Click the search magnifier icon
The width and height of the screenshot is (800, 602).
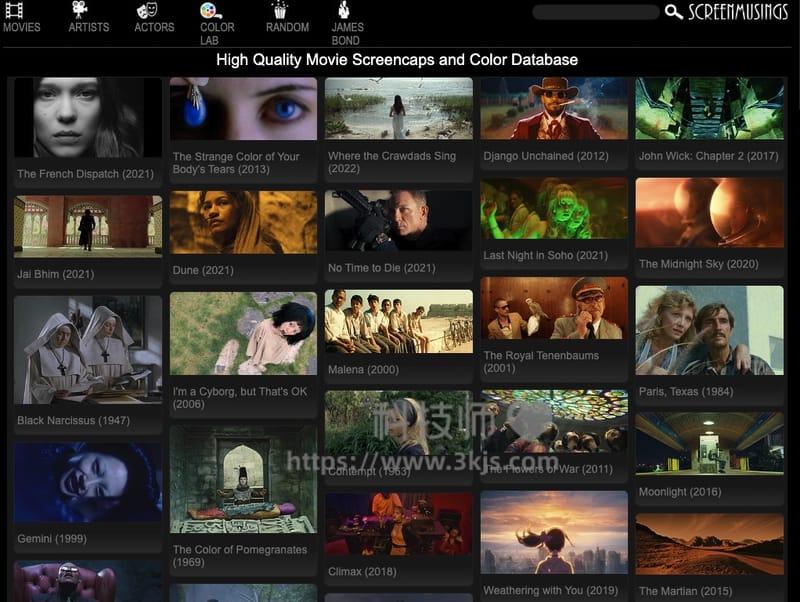[x=673, y=12]
